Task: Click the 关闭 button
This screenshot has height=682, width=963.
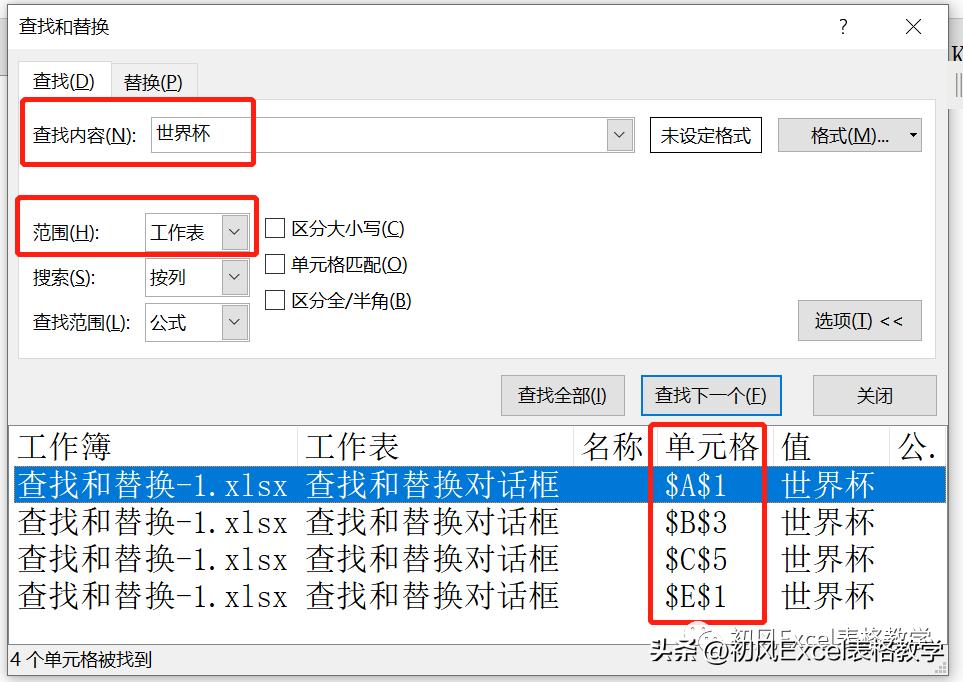Action: coord(874,395)
